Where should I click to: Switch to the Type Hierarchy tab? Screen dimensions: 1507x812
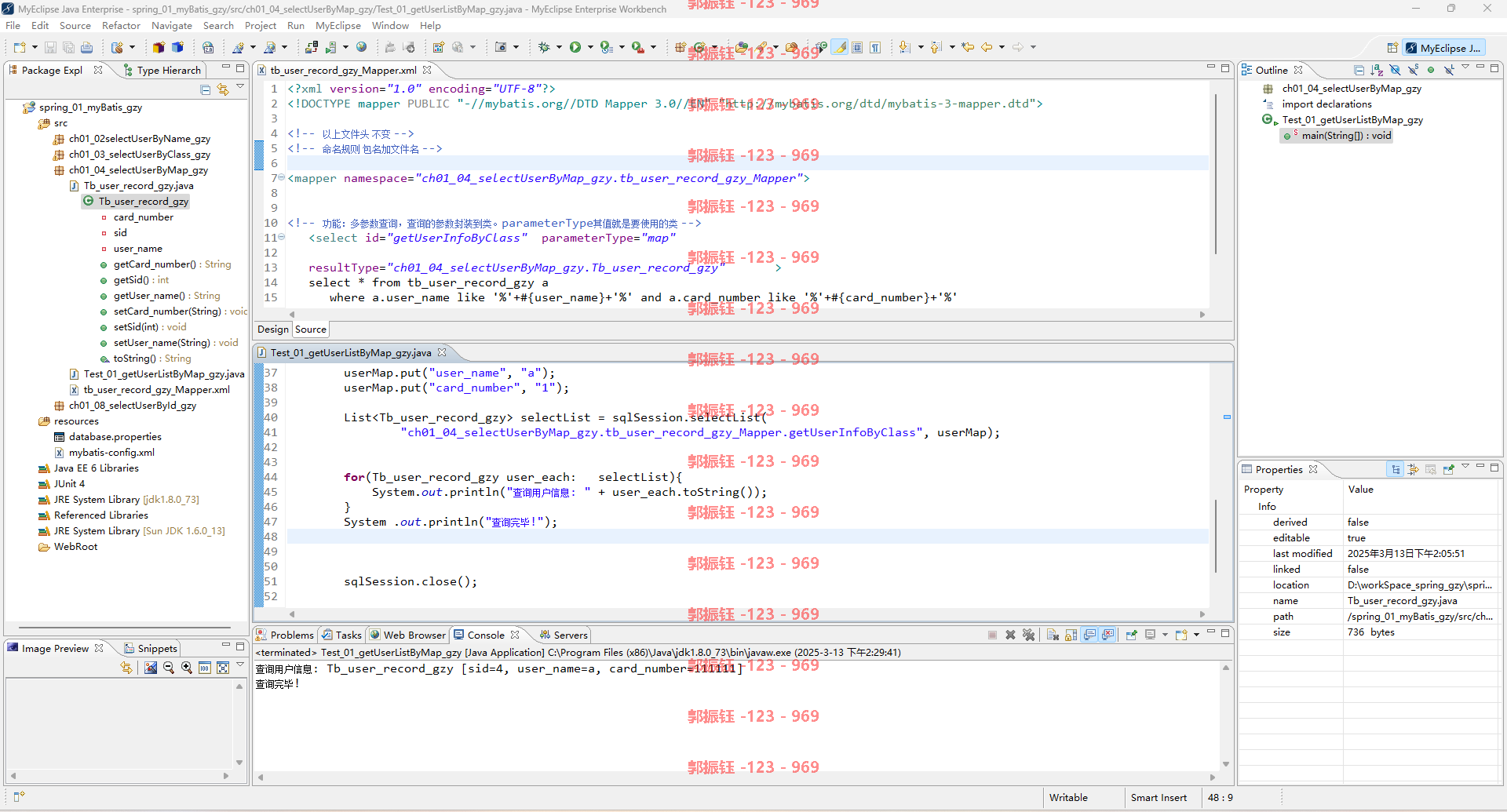(x=162, y=70)
